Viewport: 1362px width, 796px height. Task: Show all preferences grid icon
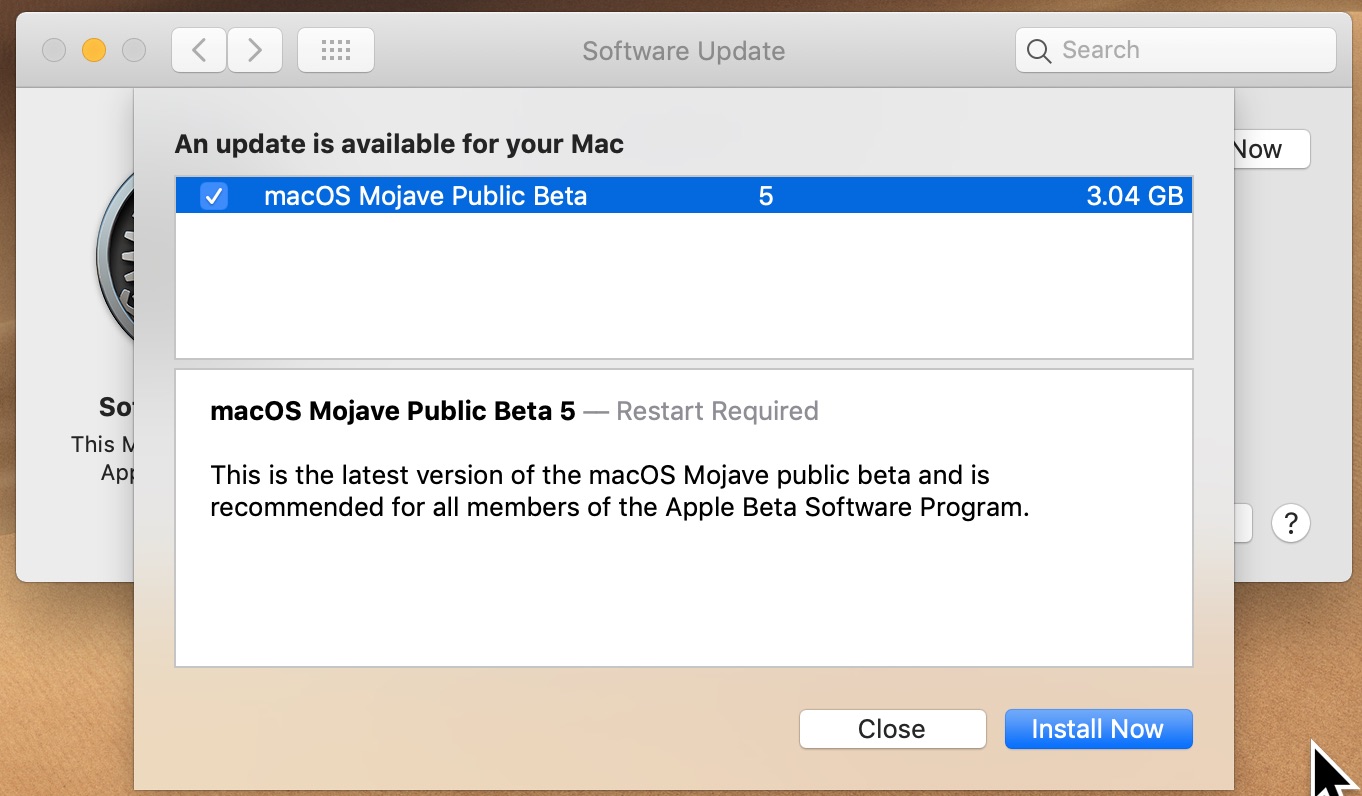click(x=336, y=50)
